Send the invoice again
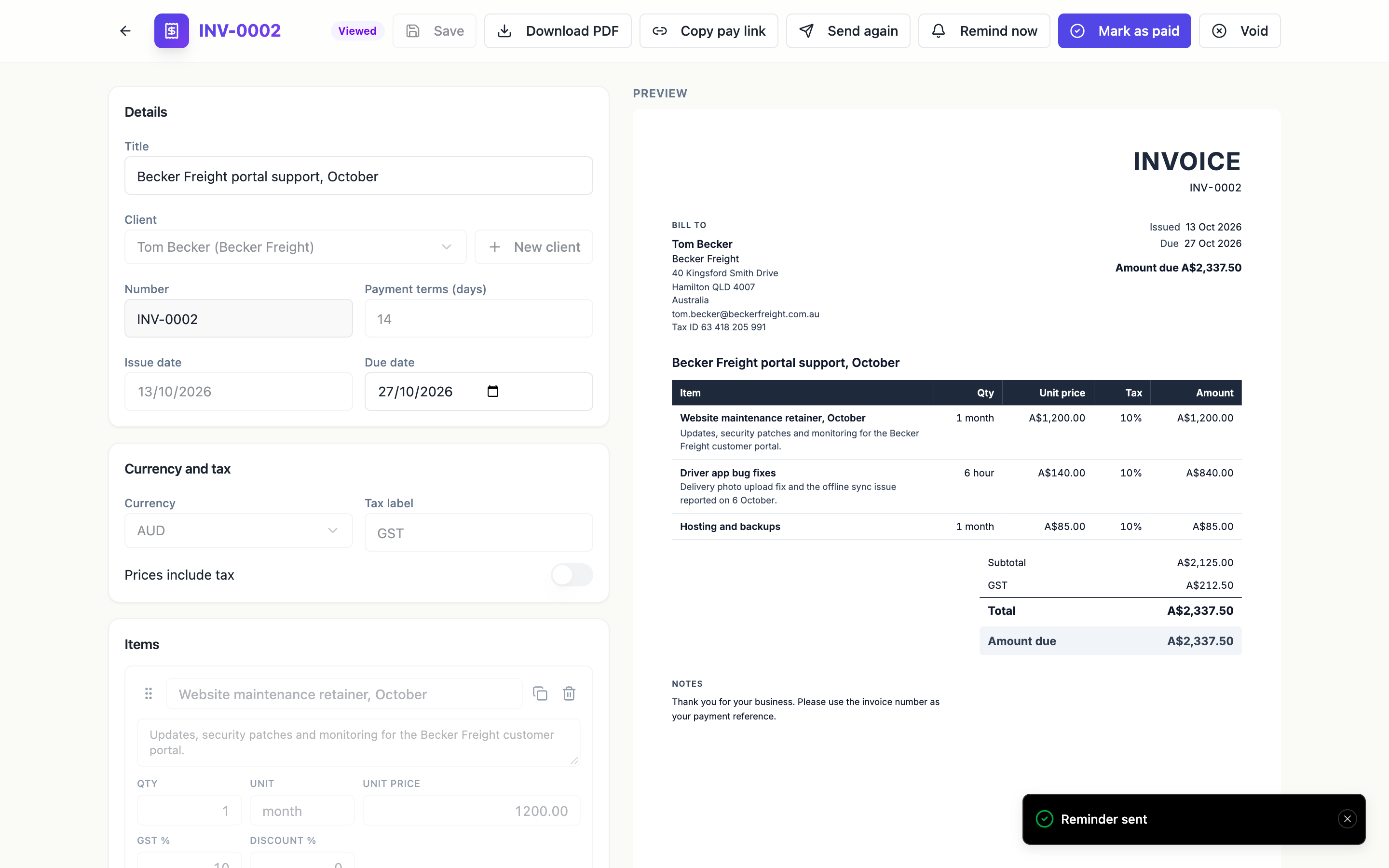1389x868 pixels. tap(848, 31)
